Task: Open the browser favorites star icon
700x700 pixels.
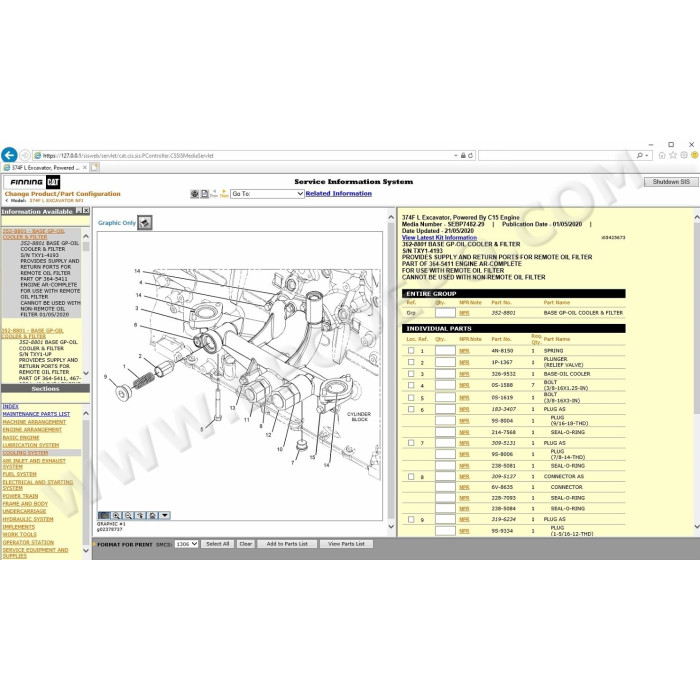Action: pyautogui.click(x=673, y=155)
